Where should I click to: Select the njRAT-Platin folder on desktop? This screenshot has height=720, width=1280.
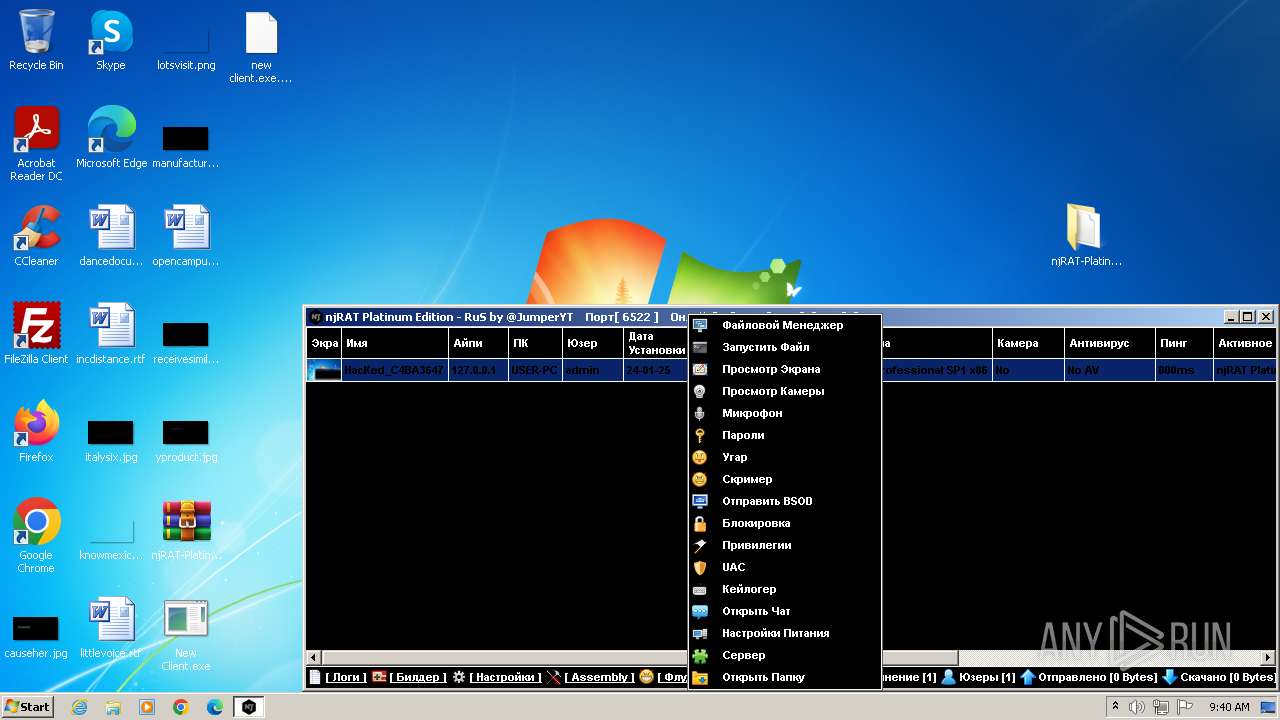[1086, 237]
